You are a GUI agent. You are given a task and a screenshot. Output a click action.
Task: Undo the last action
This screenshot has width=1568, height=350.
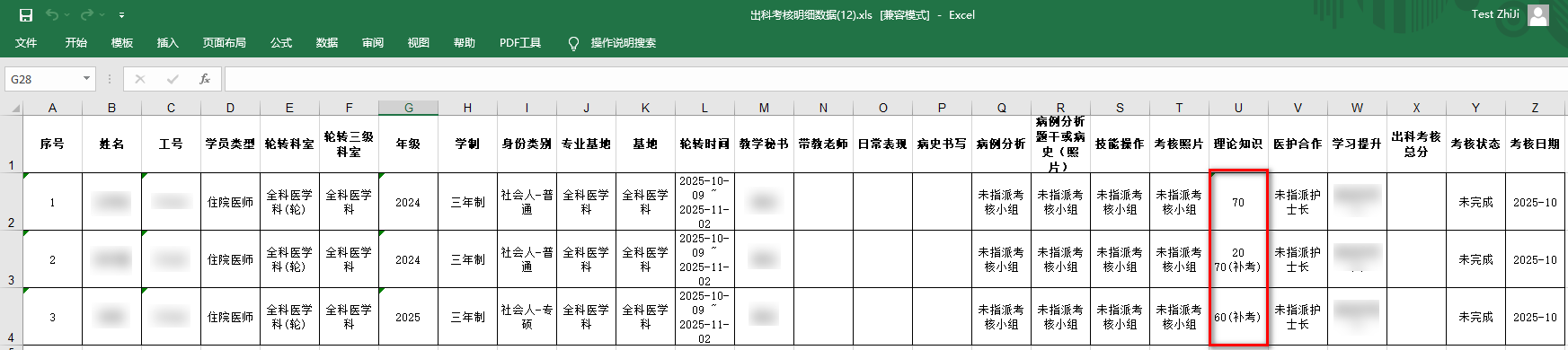point(52,15)
